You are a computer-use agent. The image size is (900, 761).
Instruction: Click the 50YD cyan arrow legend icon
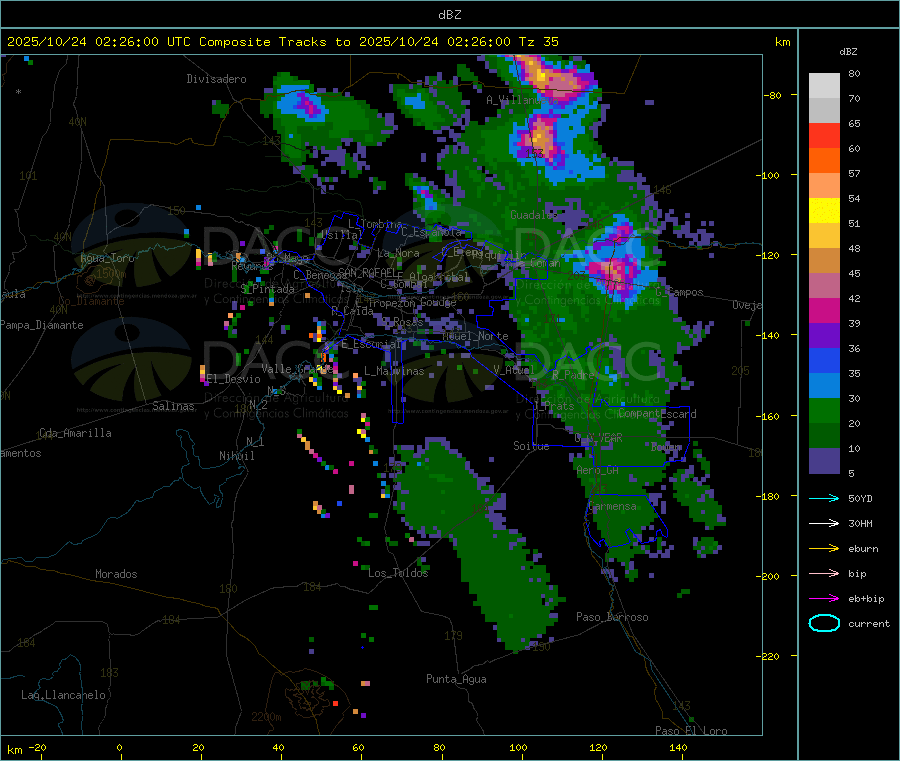[824, 498]
